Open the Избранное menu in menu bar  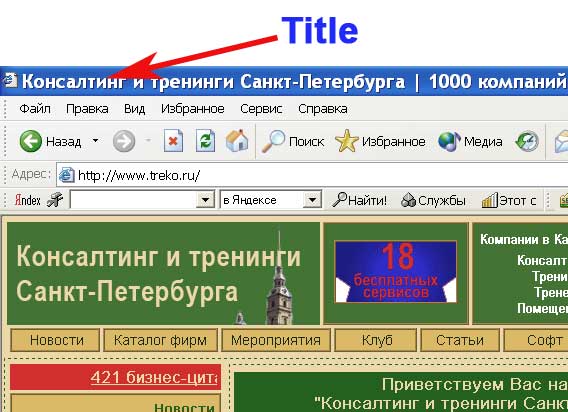pyautogui.click(x=193, y=109)
